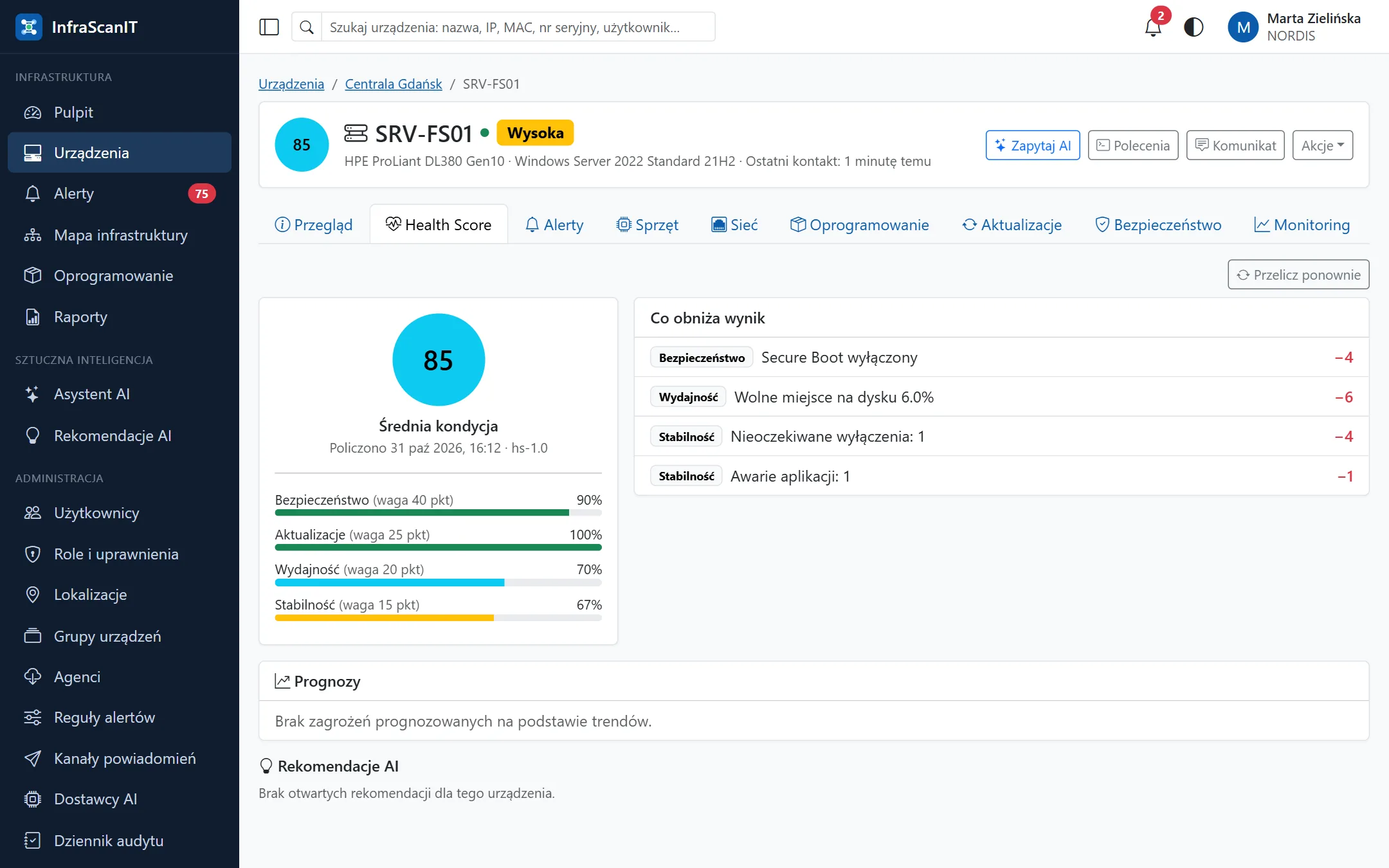Viewport: 1389px width, 868px height.
Task: Open Asystent AI in sidebar
Action: tap(120, 394)
